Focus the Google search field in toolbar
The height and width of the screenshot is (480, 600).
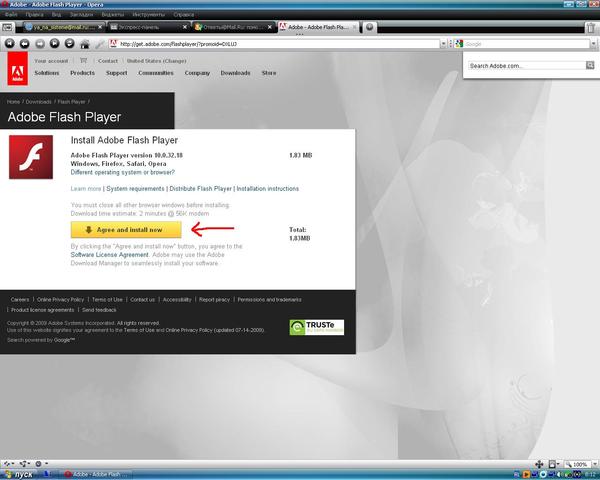point(522,44)
